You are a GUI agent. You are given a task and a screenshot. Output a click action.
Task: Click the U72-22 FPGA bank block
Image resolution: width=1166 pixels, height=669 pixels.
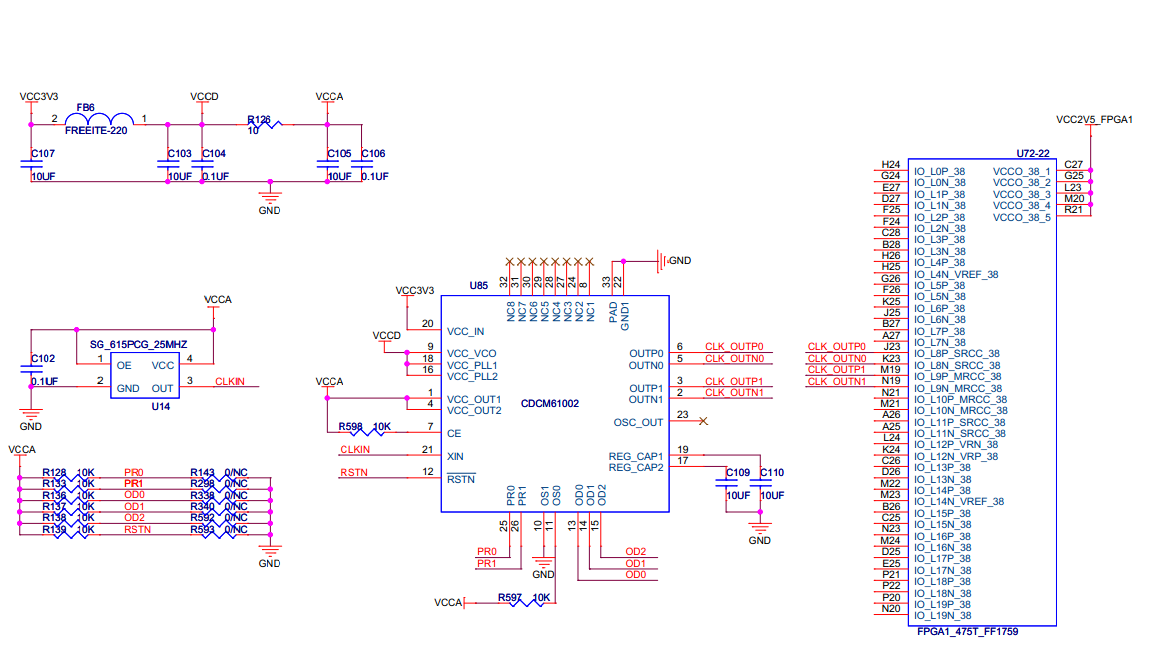coord(982,392)
